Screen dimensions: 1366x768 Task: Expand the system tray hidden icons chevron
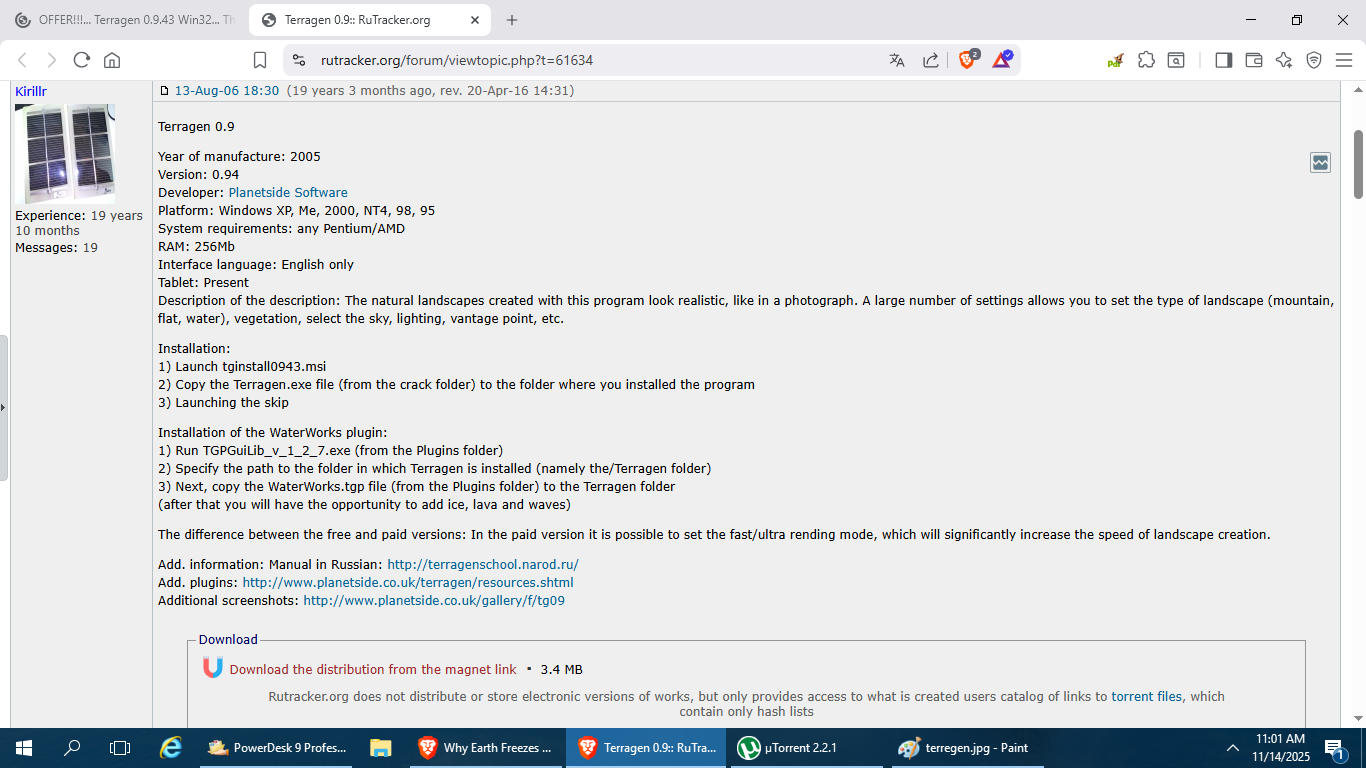[1232, 748]
